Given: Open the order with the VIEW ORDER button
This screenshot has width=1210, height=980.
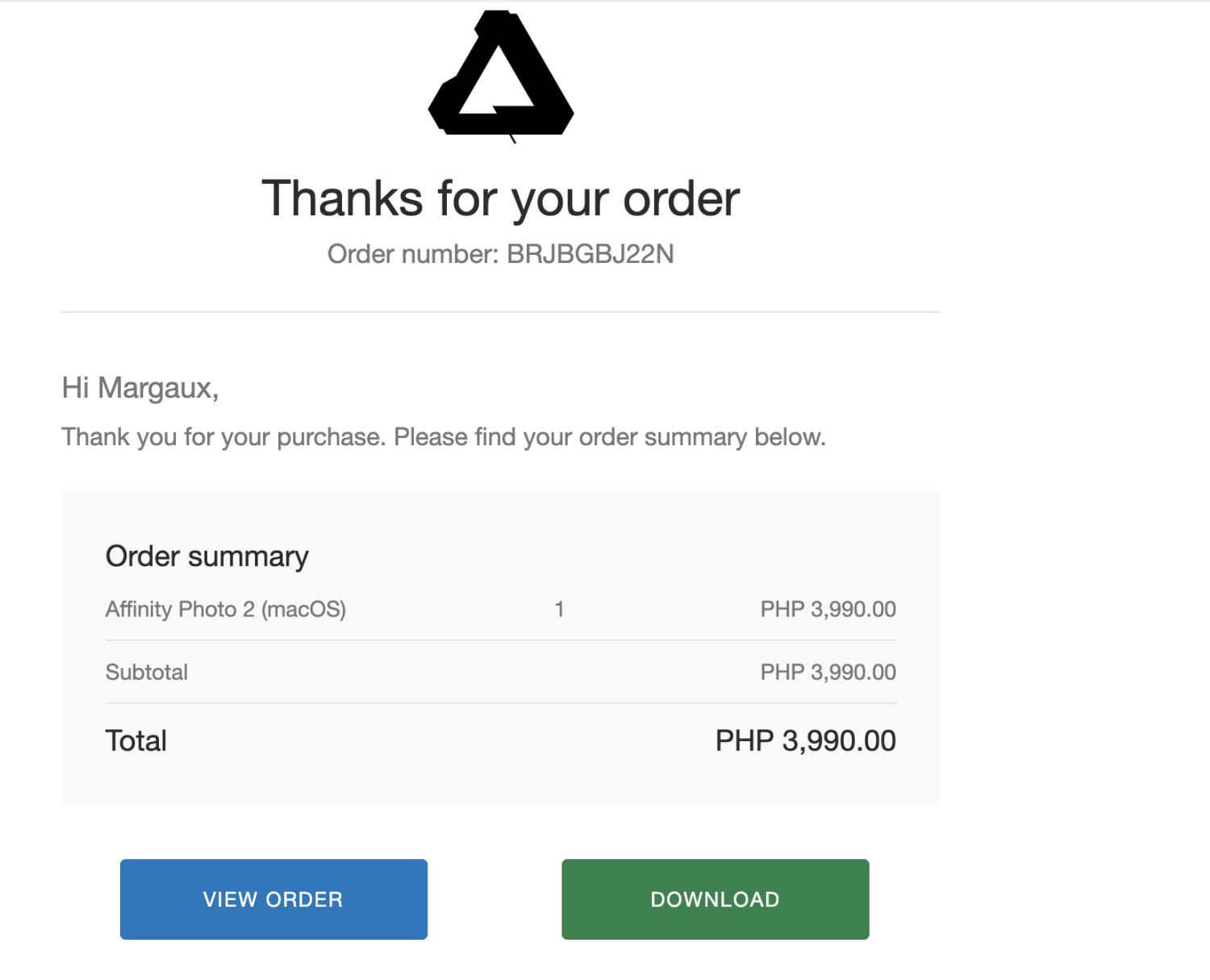Looking at the screenshot, I should (x=273, y=899).
